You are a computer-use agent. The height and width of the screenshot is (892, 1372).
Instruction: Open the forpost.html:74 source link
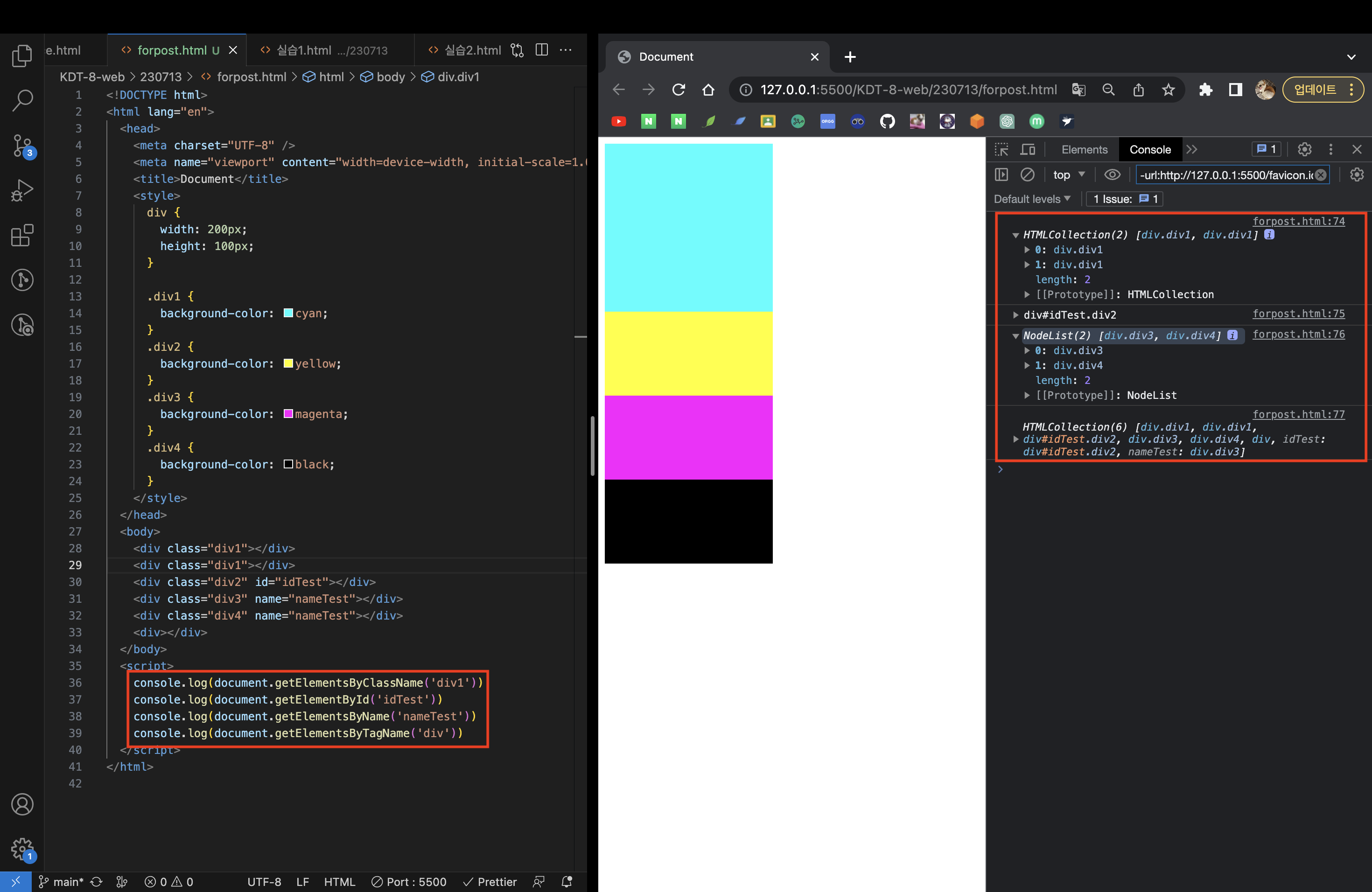[1298, 221]
